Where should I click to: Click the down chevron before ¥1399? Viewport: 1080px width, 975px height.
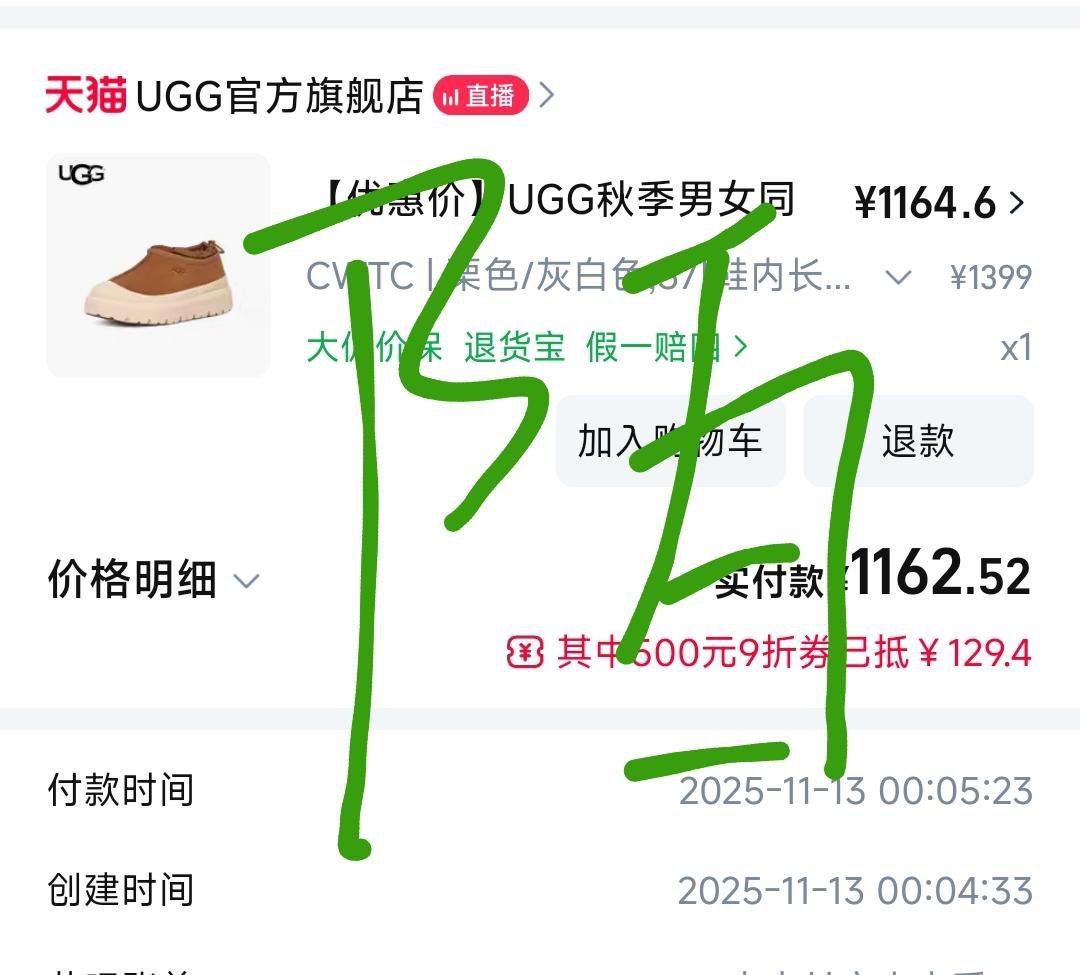coord(898,277)
